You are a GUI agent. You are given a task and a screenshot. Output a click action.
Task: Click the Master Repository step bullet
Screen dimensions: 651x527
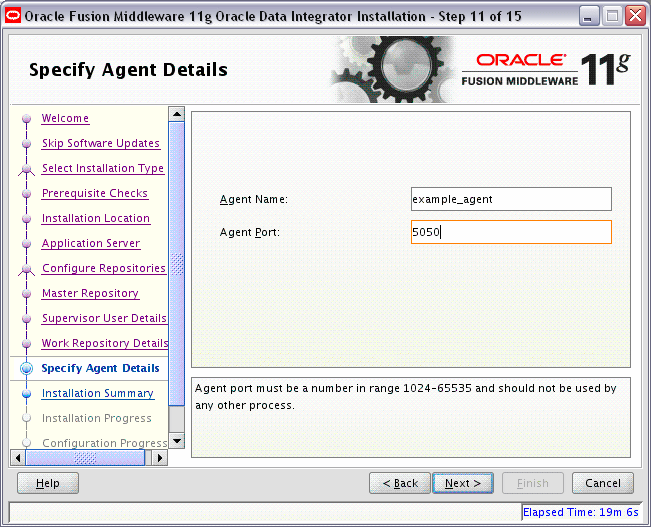[x=27, y=294]
